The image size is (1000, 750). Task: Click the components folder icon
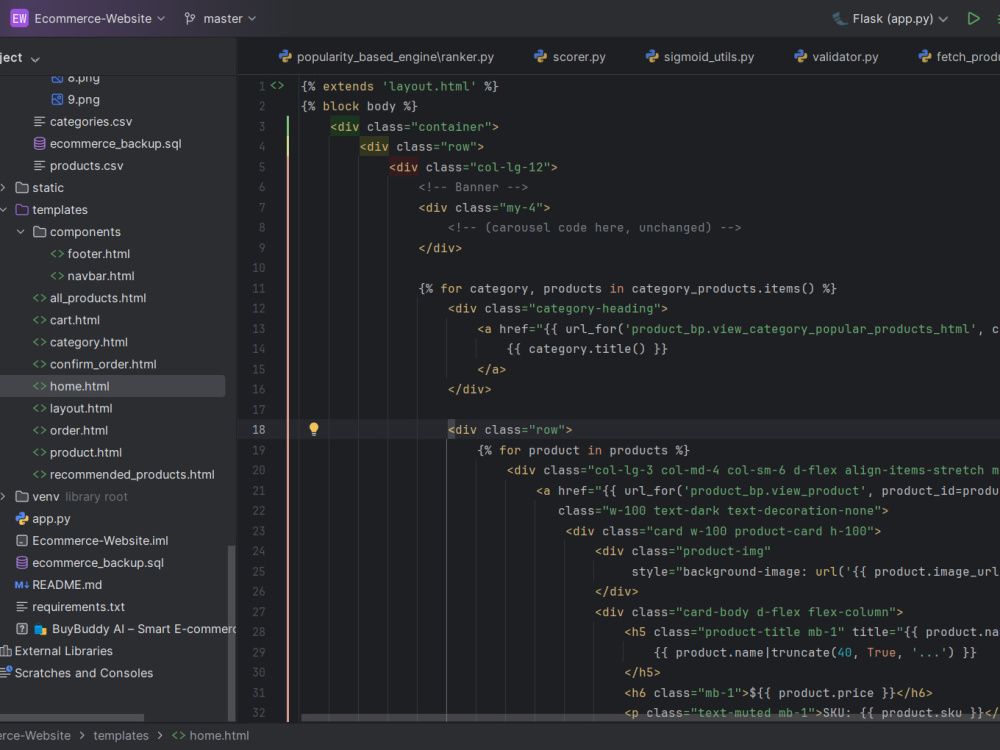point(40,232)
